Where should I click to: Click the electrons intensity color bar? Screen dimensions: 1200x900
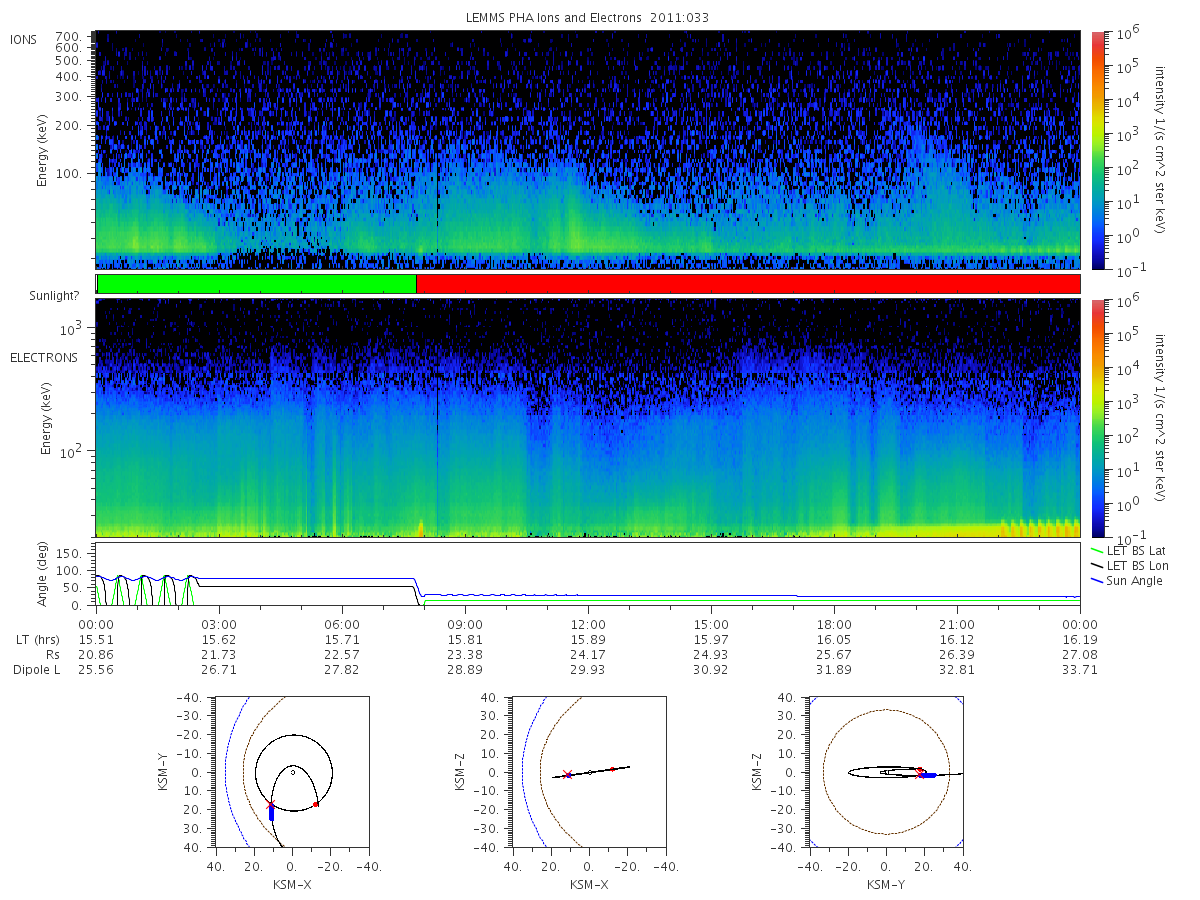click(1097, 418)
